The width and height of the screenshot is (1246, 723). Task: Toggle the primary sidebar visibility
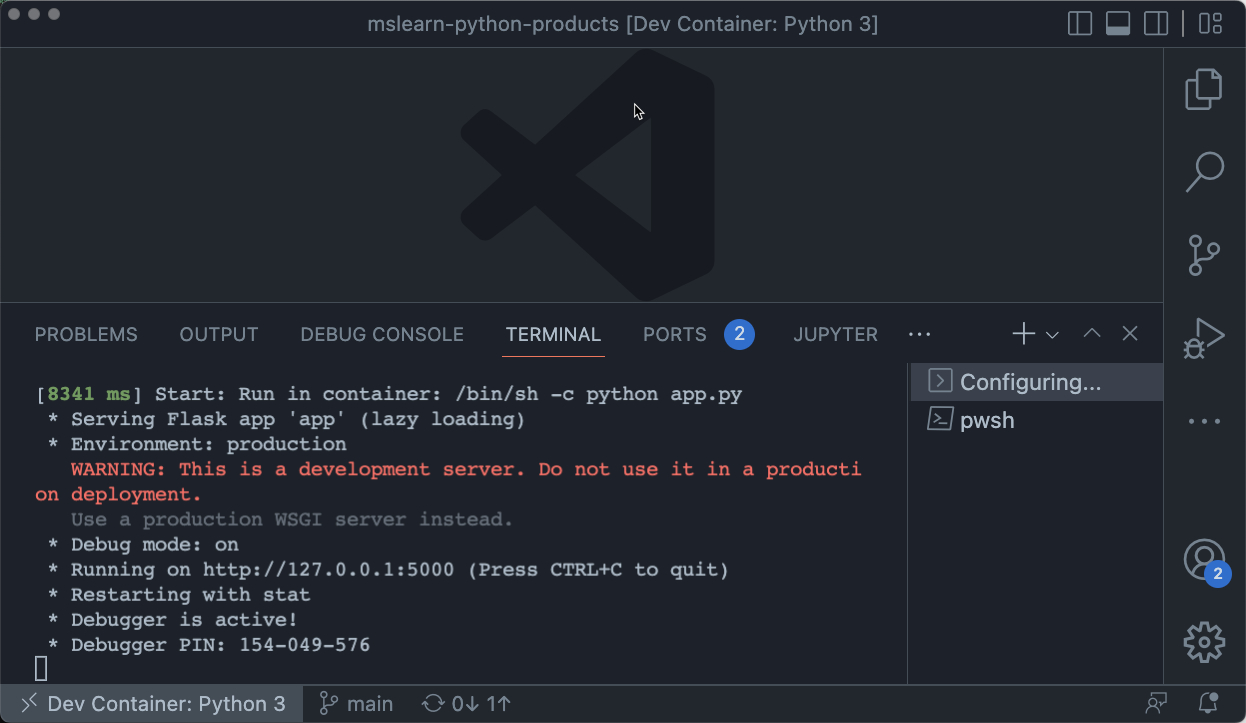click(x=1080, y=23)
